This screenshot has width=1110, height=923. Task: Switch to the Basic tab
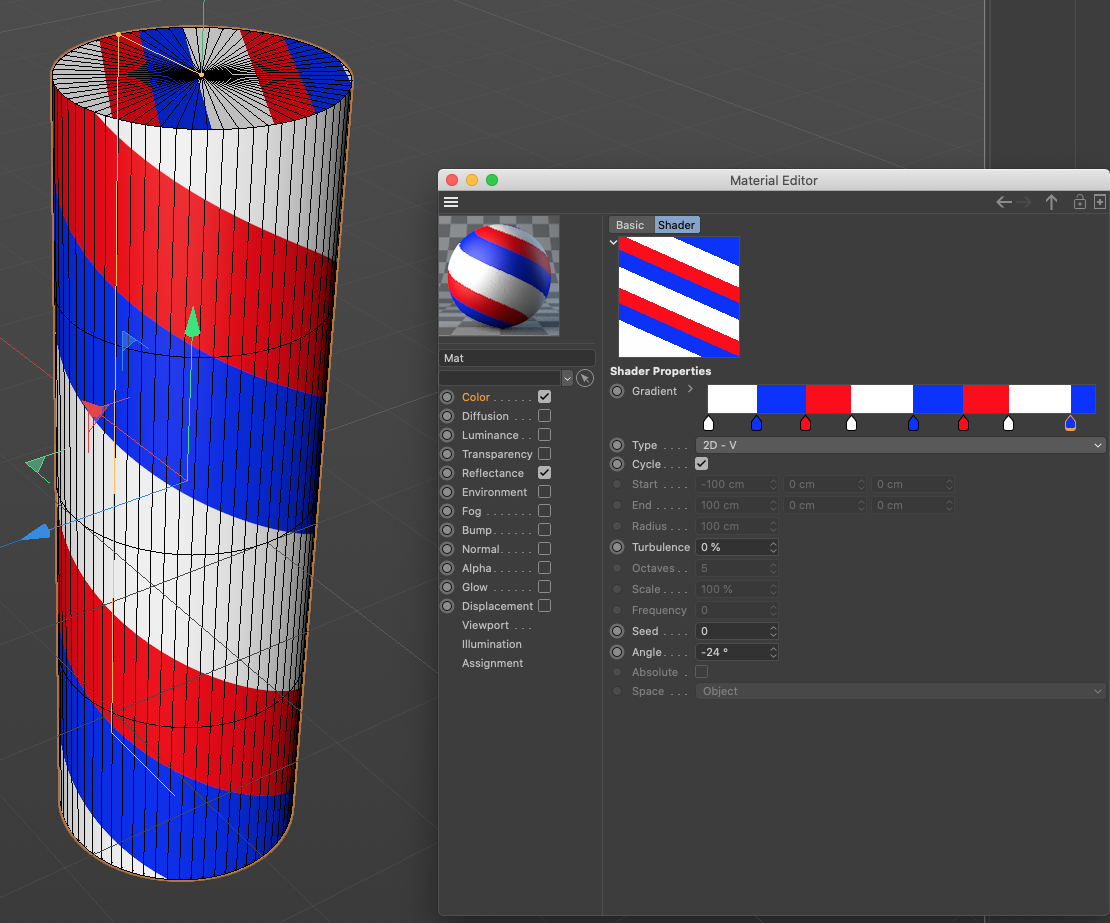click(630, 225)
